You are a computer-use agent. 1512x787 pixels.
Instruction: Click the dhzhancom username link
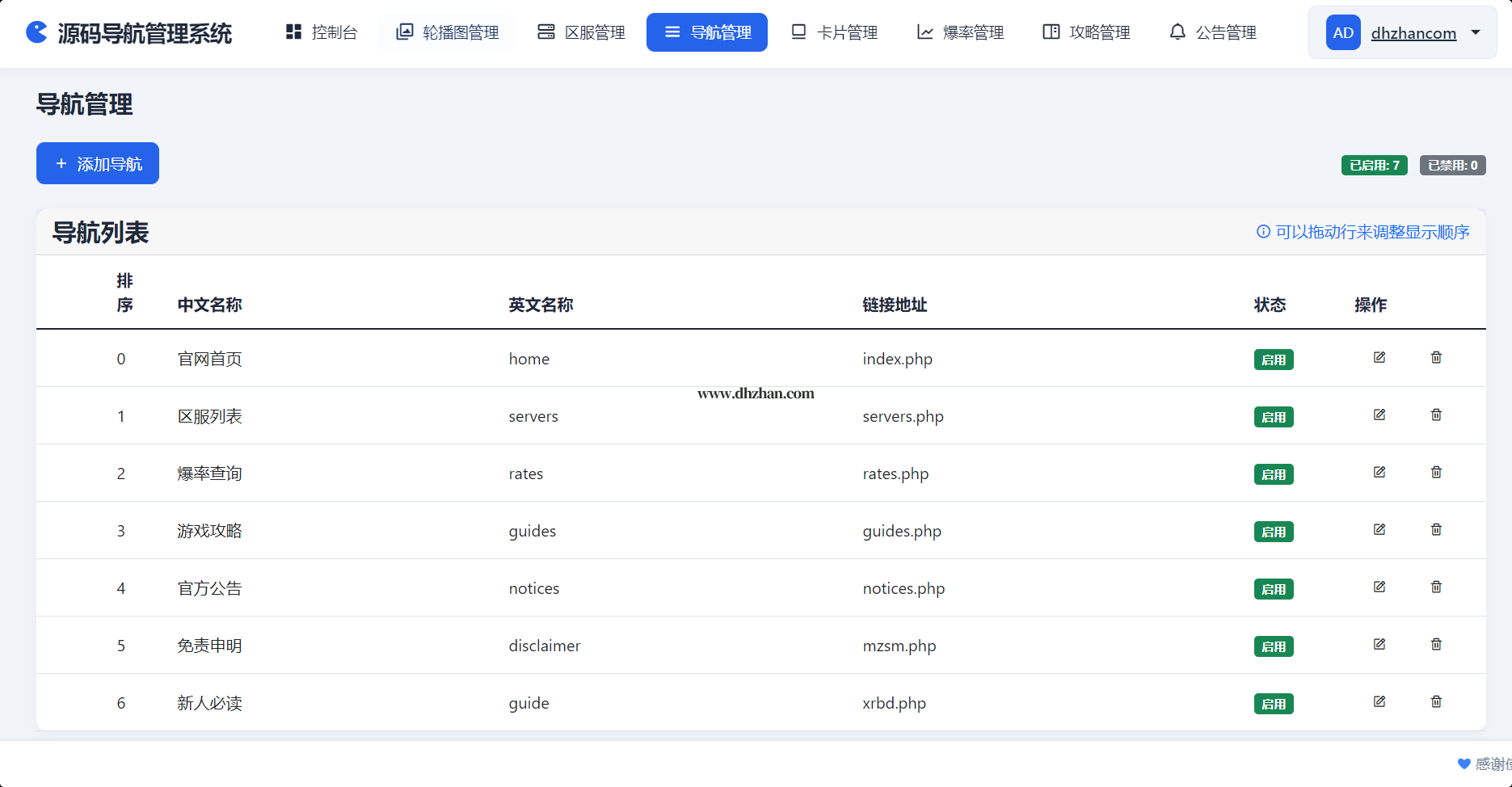point(1413,33)
